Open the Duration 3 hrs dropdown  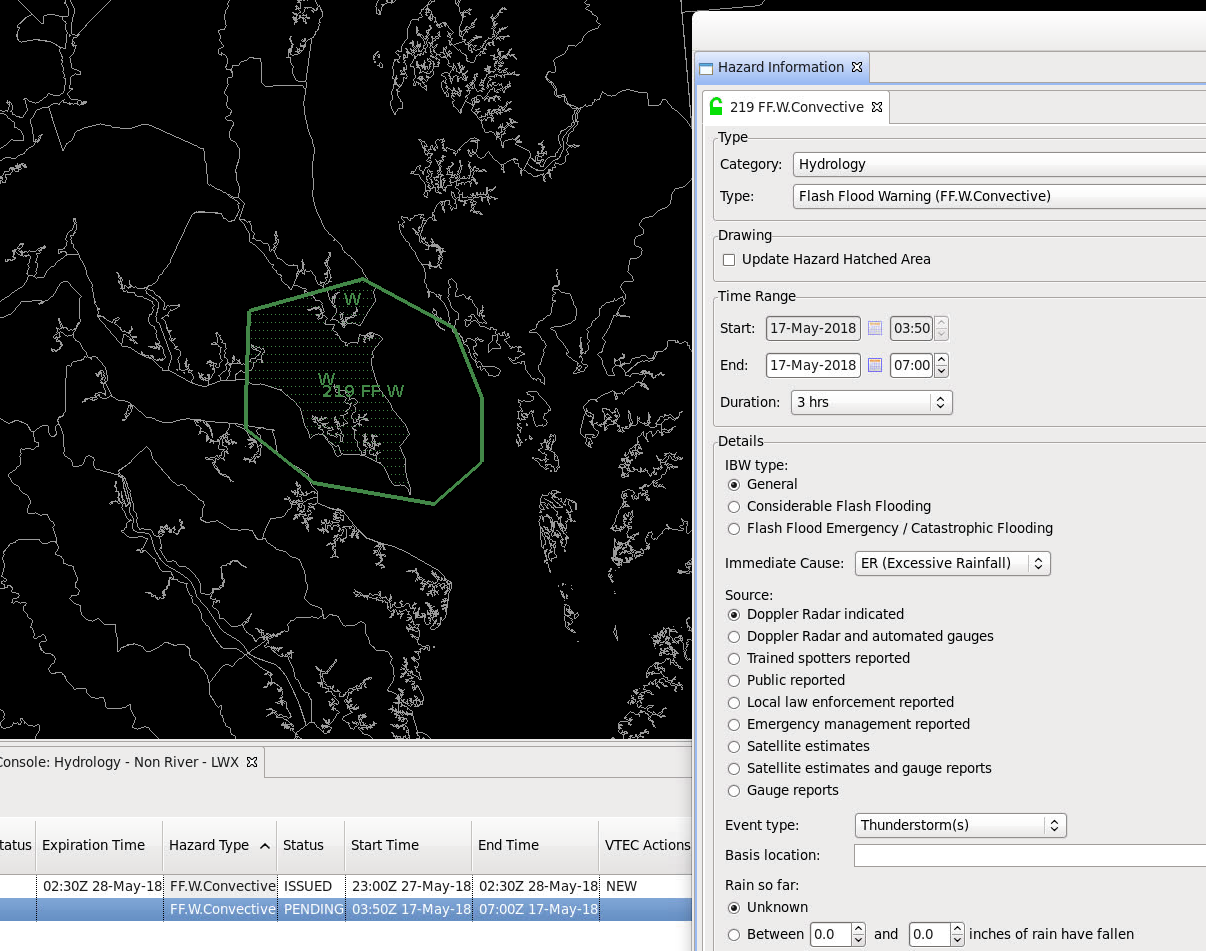click(x=871, y=402)
